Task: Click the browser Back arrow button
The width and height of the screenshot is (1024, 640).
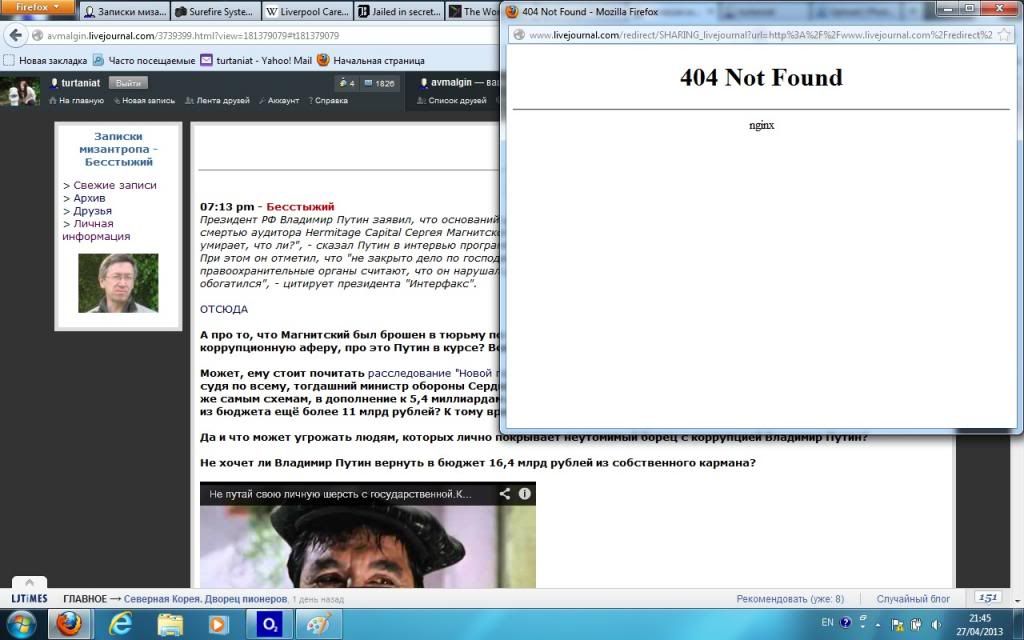Action: coord(15,35)
